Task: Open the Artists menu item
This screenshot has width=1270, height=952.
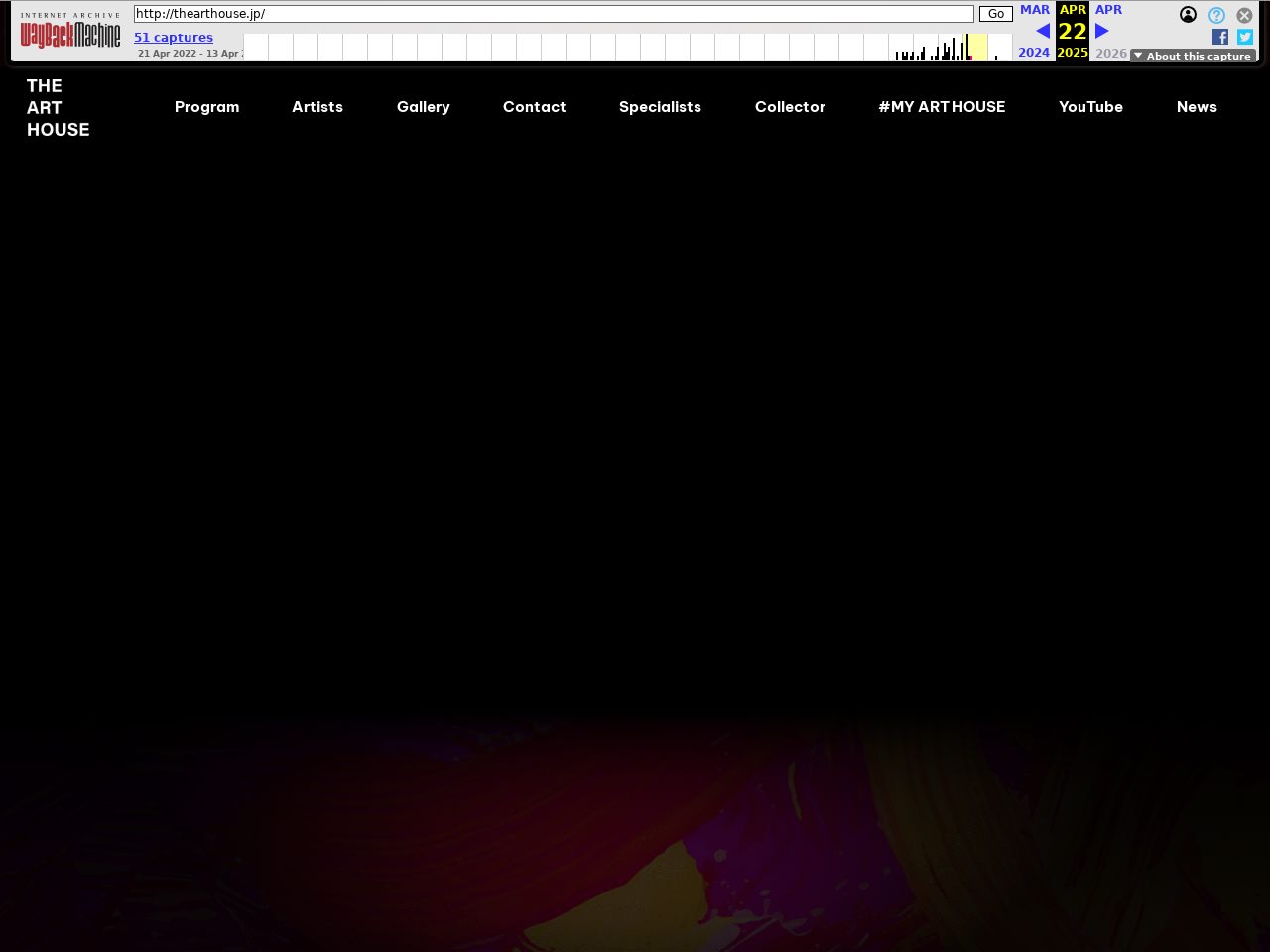Action: coord(317,107)
